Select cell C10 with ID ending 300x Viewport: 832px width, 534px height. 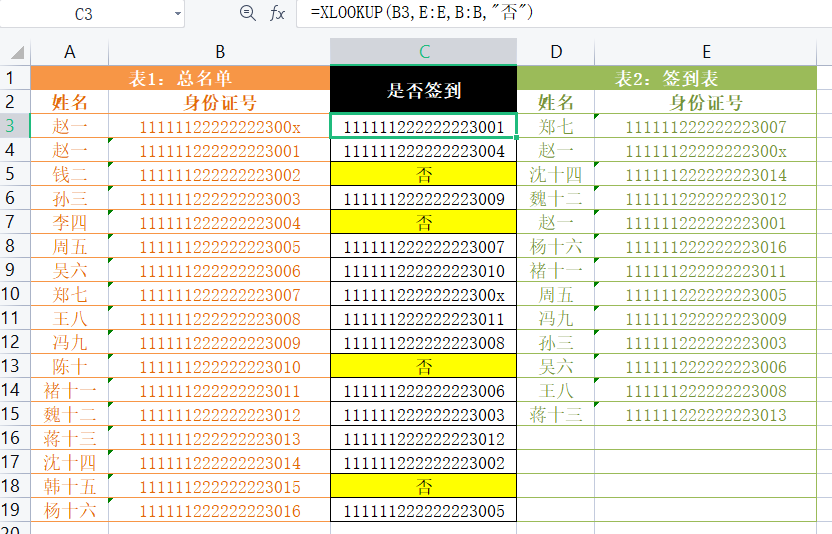point(423,294)
